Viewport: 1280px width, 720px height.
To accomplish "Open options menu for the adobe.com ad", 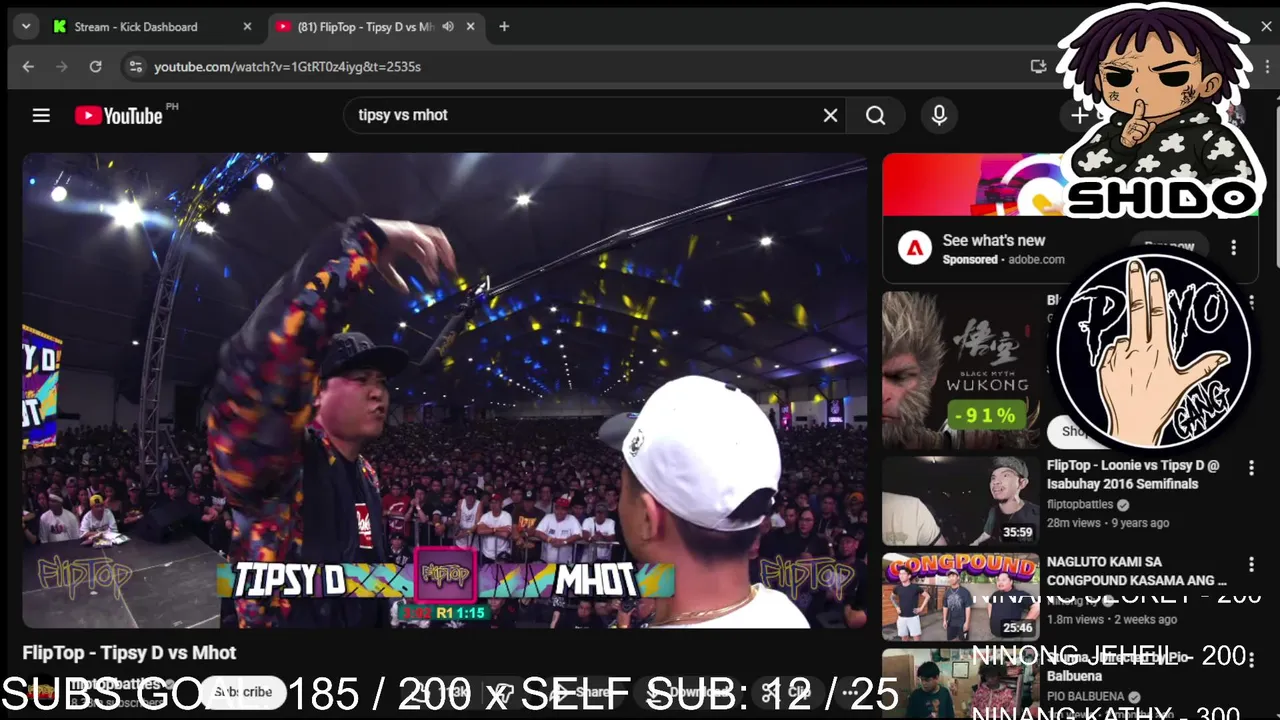I will (x=1233, y=248).
